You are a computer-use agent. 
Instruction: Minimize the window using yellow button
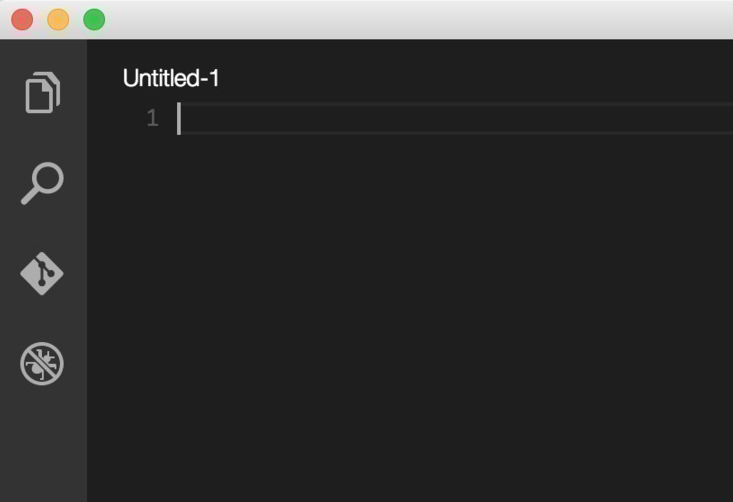(x=58, y=20)
